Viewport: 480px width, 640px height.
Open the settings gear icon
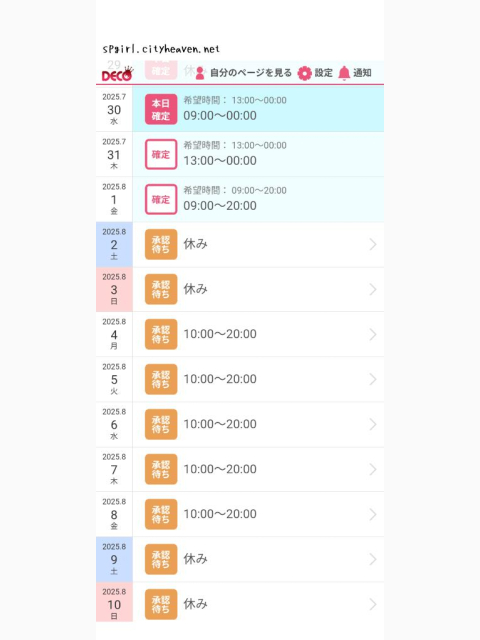click(x=304, y=73)
